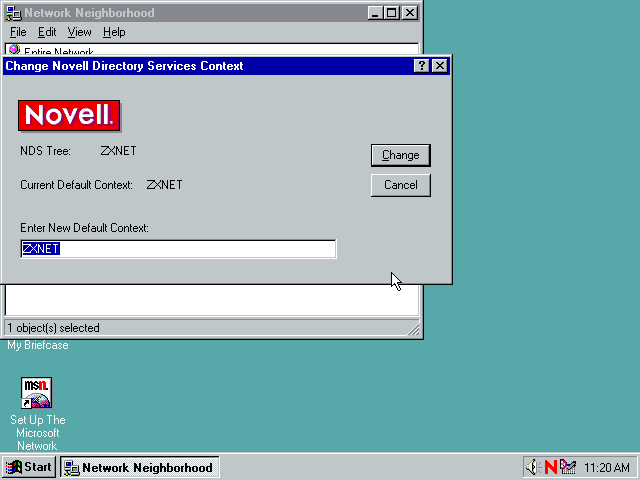Select the Entire Network globe icon
This screenshot has width=640, height=480.
pos(14,50)
